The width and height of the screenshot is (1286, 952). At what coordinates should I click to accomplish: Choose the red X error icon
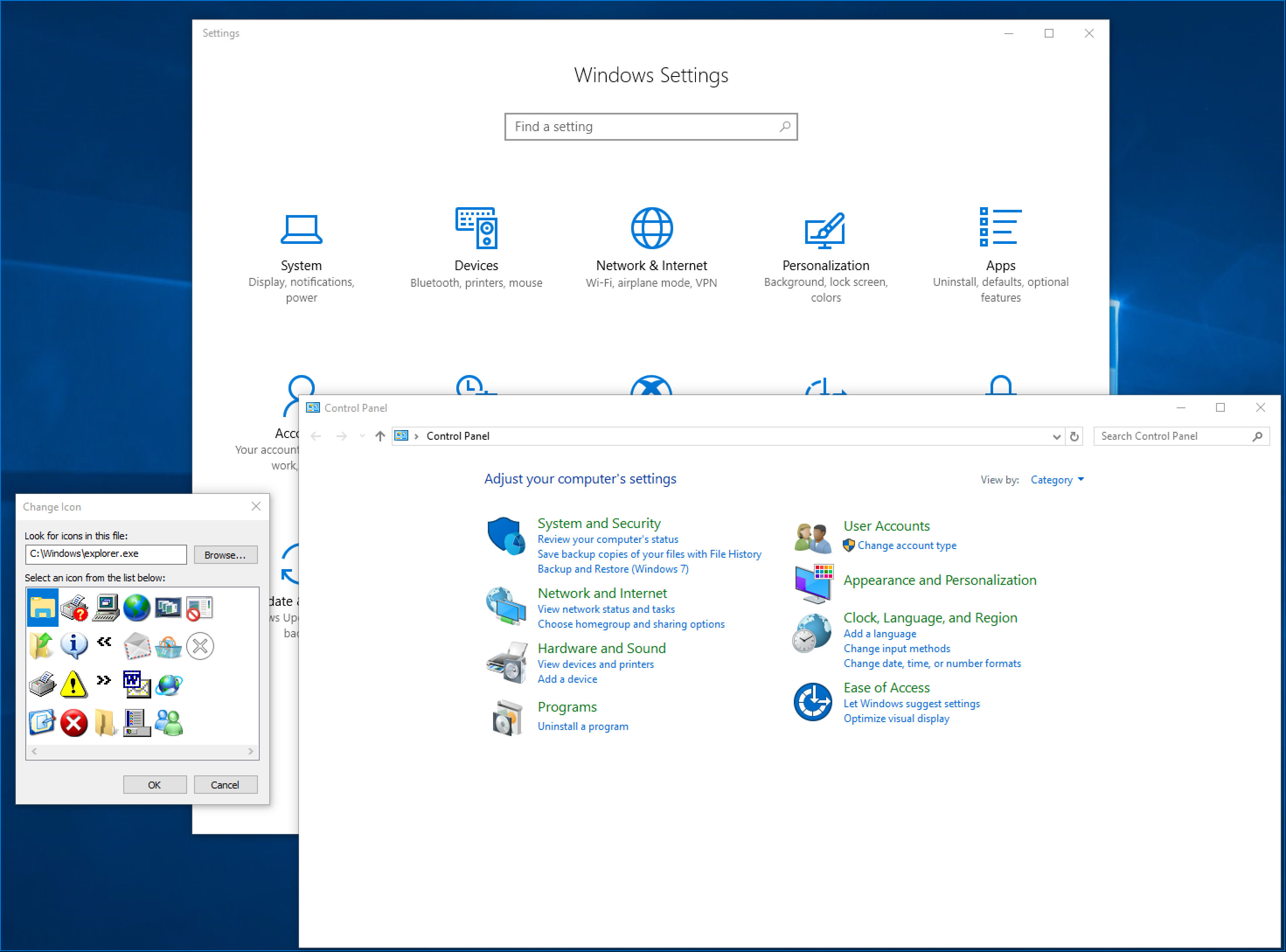pos(74,723)
